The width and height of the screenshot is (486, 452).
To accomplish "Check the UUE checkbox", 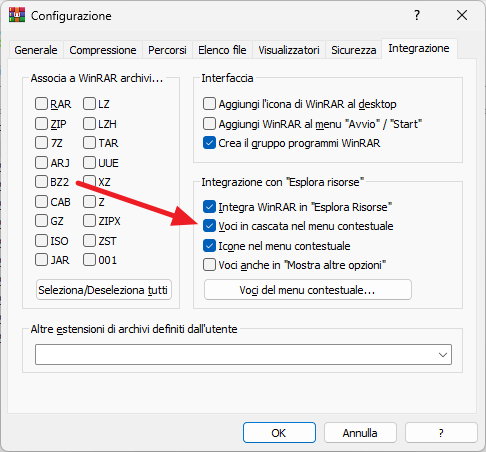I will (89, 163).
